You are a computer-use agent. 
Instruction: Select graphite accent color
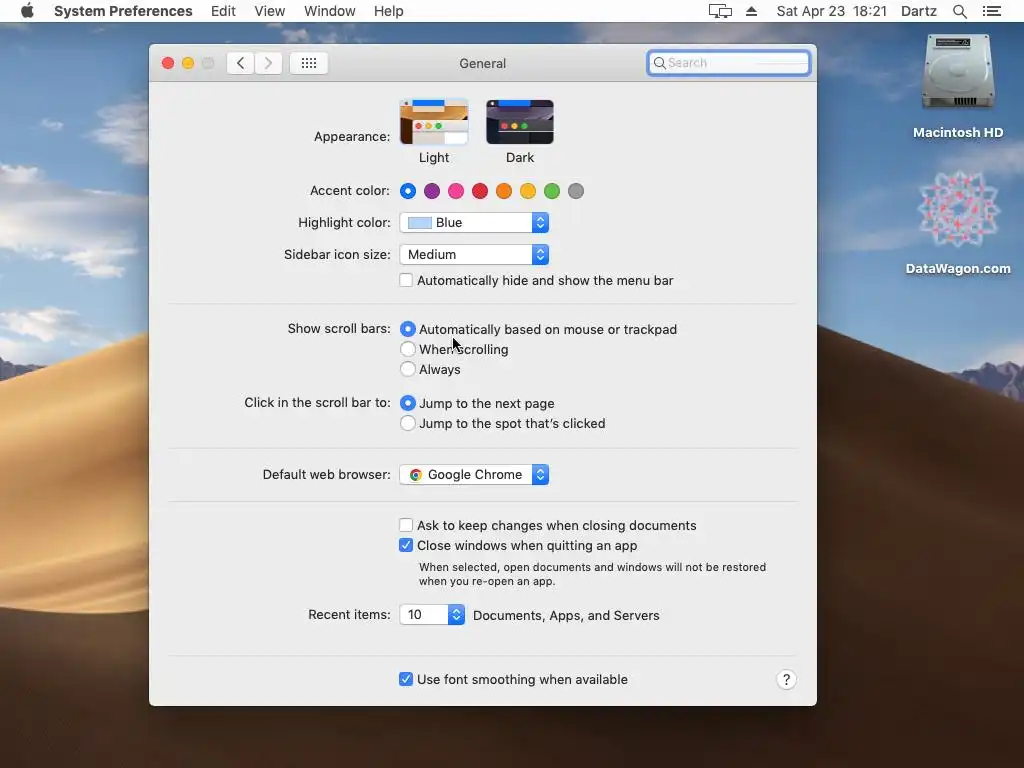575,191
